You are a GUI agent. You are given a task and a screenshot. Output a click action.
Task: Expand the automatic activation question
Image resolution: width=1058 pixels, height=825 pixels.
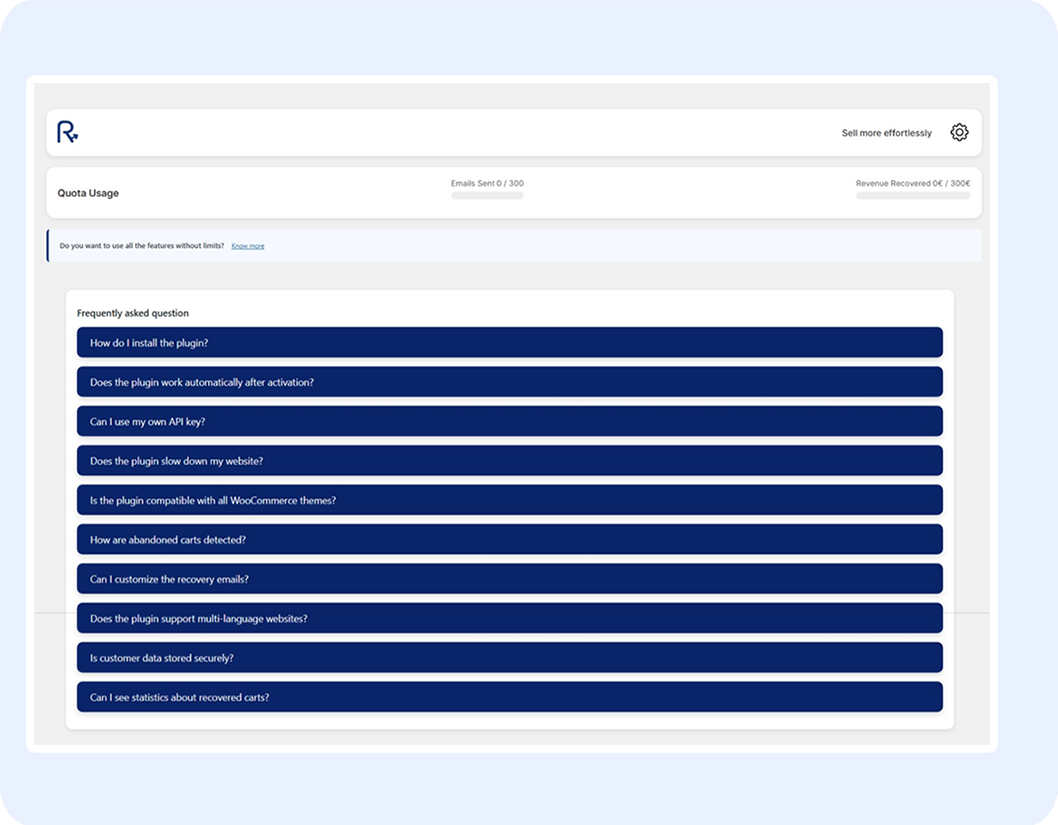coord(509,382)
